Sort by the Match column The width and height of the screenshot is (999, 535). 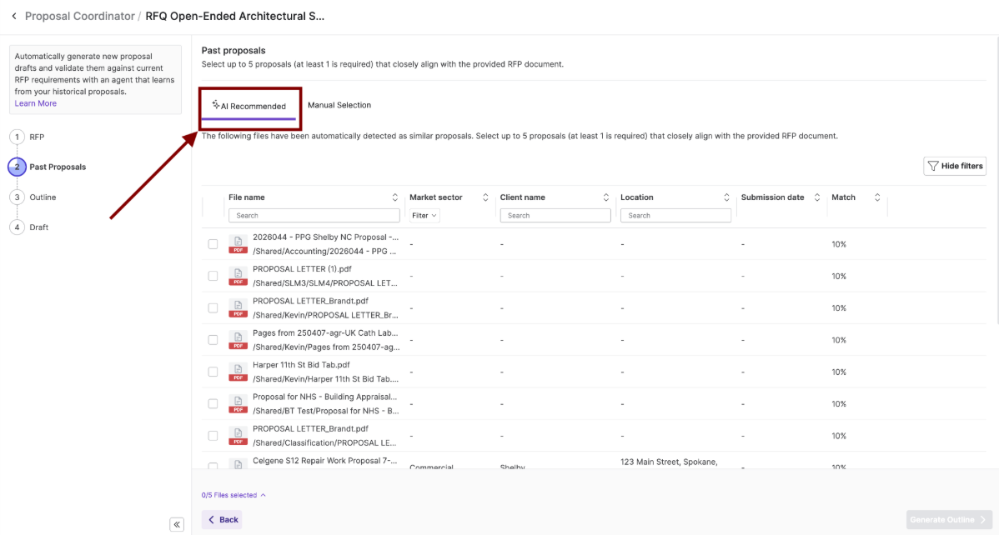877,197
